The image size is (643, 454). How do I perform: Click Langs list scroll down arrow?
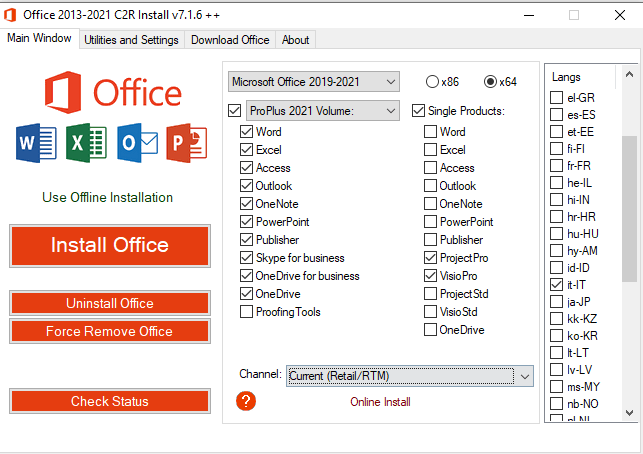(x=629, y=413)
